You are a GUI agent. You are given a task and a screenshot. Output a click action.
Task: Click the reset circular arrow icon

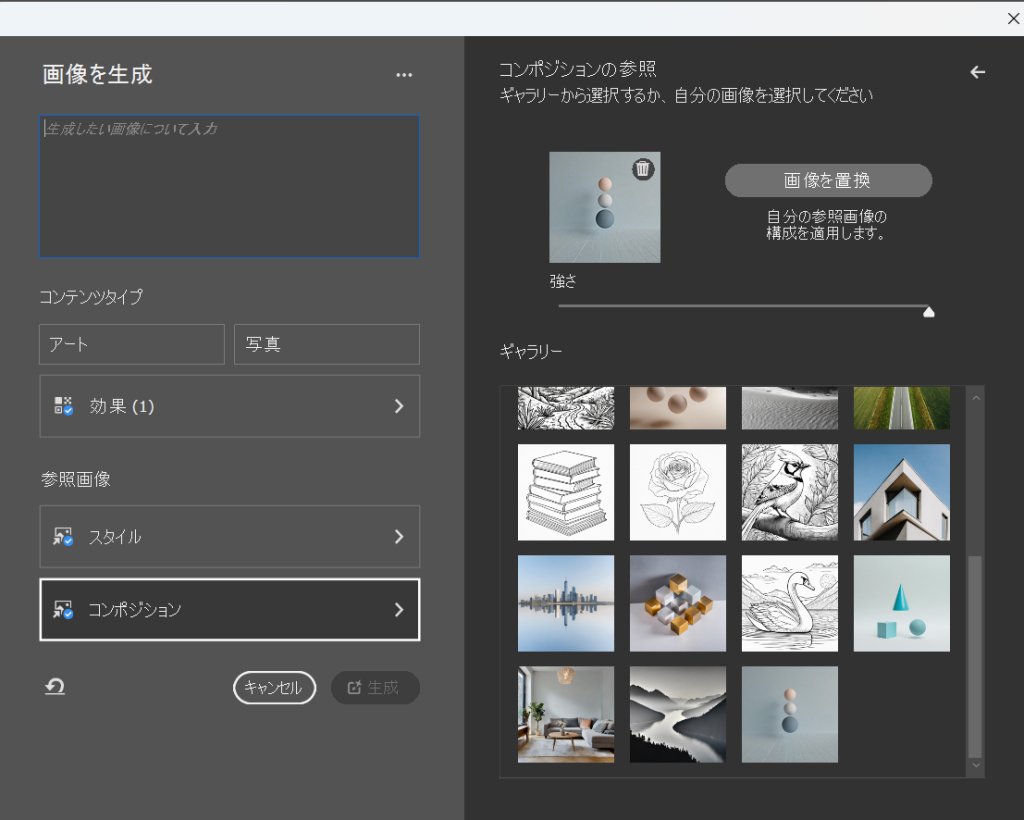point(55,687)
